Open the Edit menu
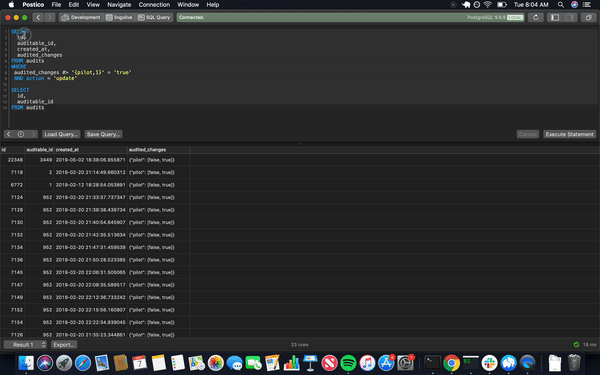 73,5
